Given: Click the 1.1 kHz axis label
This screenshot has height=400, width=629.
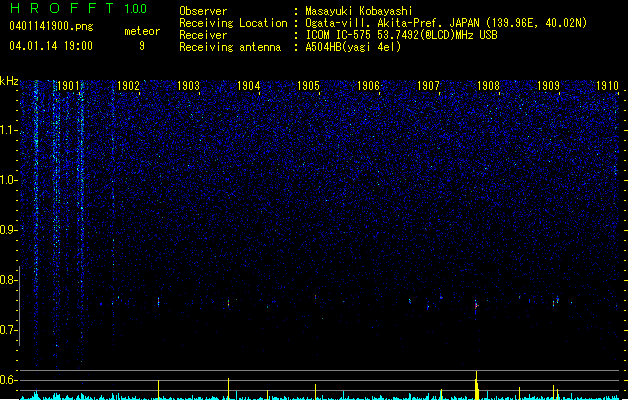Looking at the screenshot, I should (x=8, y=130).
